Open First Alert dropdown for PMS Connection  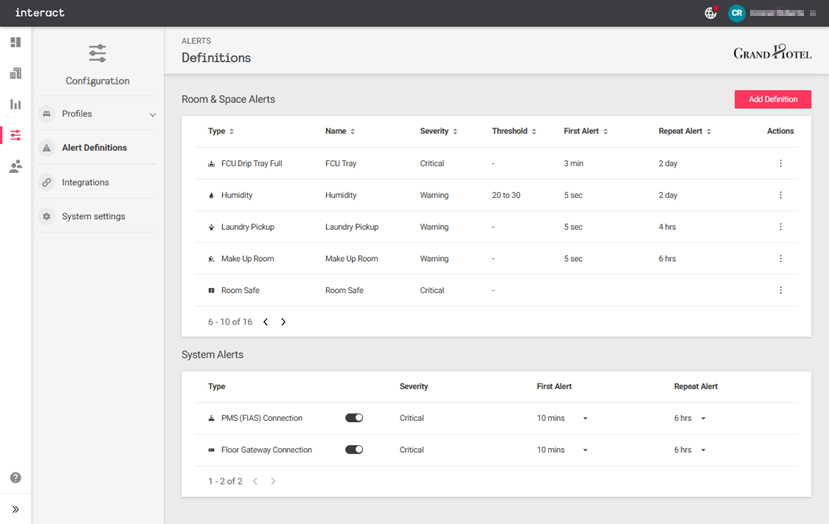pyautogui.click(x=563, y=418)
